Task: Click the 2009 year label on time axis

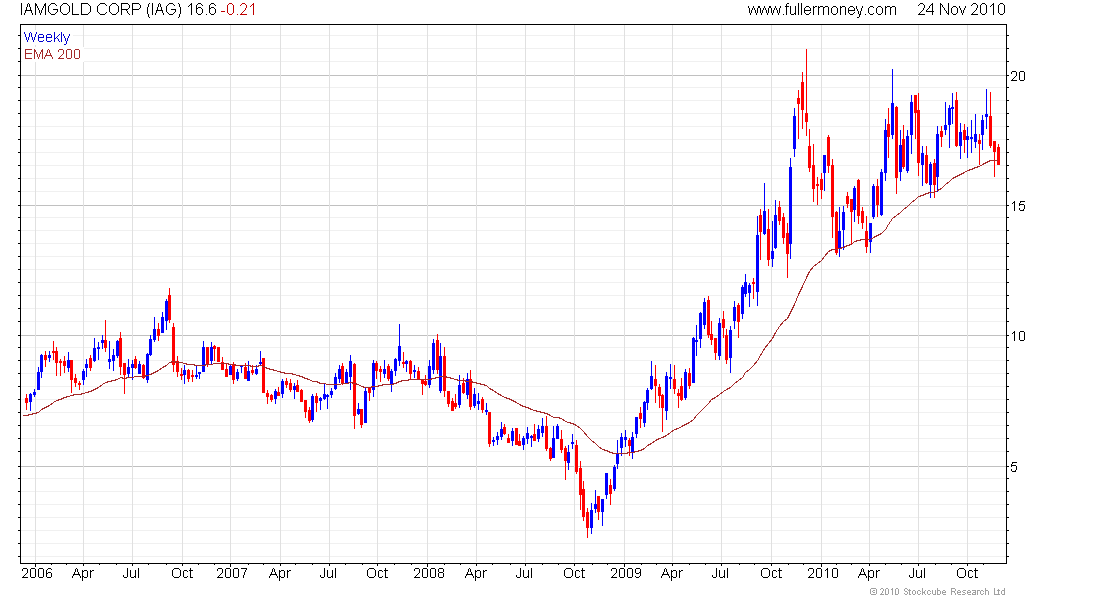Action: 626,573
